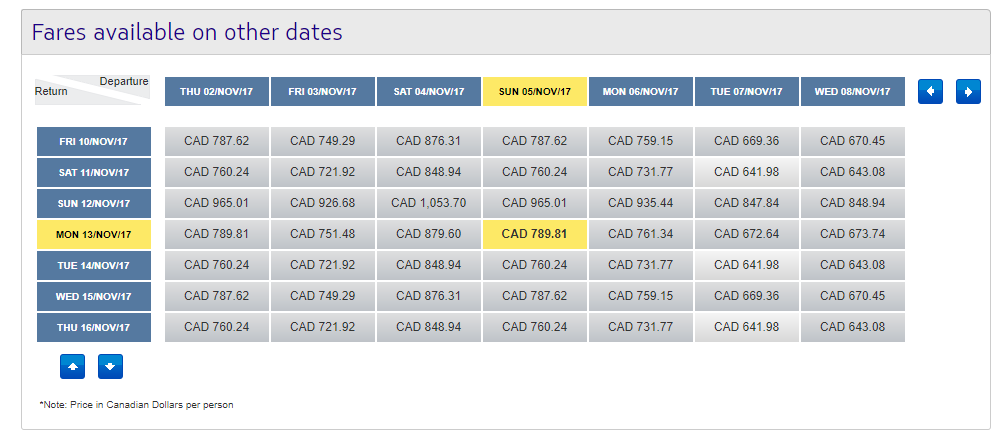Show later departure dates with right arrow

click(x=968, y=92)
